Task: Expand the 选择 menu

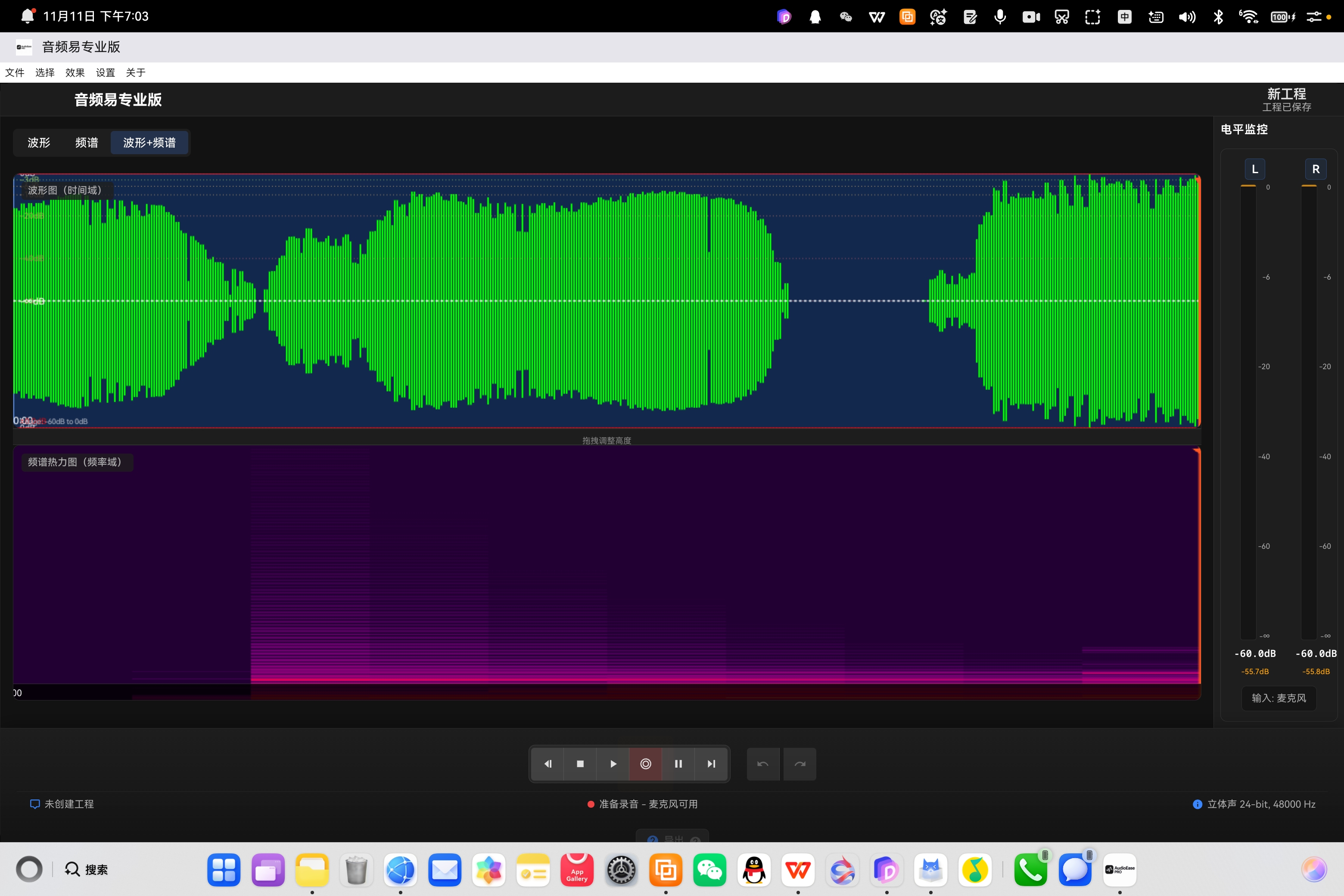Action: tap(44, 72)
